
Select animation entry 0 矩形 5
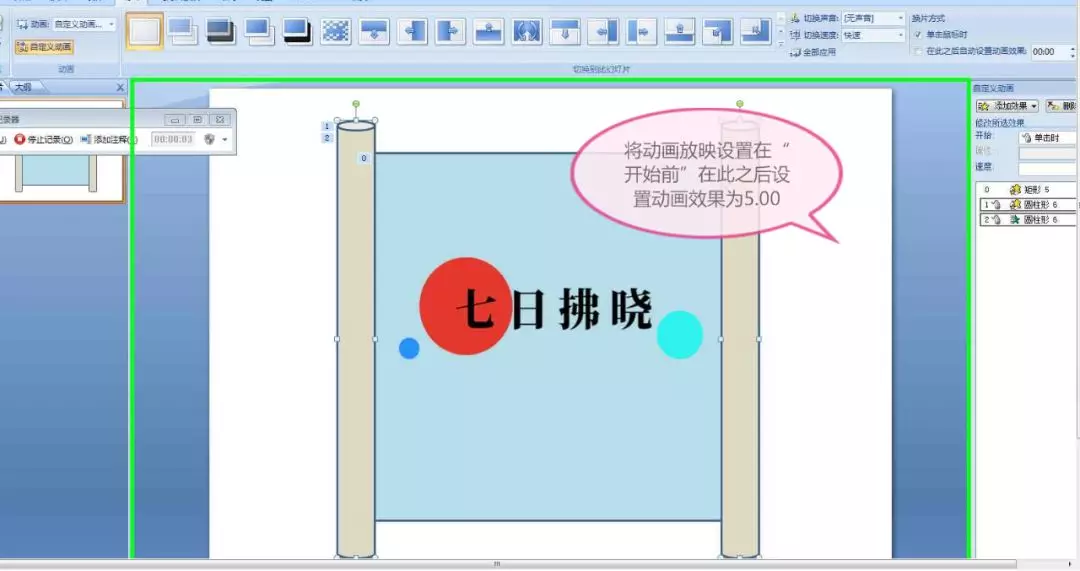click(1026, 189)
